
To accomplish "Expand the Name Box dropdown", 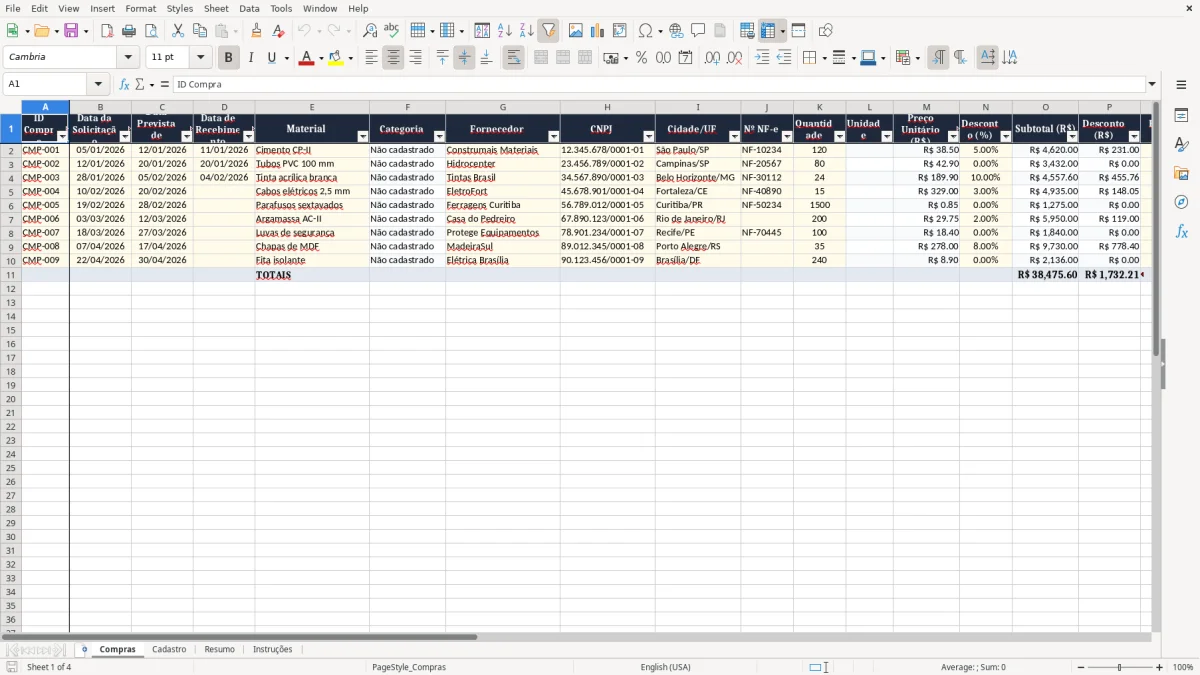I will [x=98, y=85].
